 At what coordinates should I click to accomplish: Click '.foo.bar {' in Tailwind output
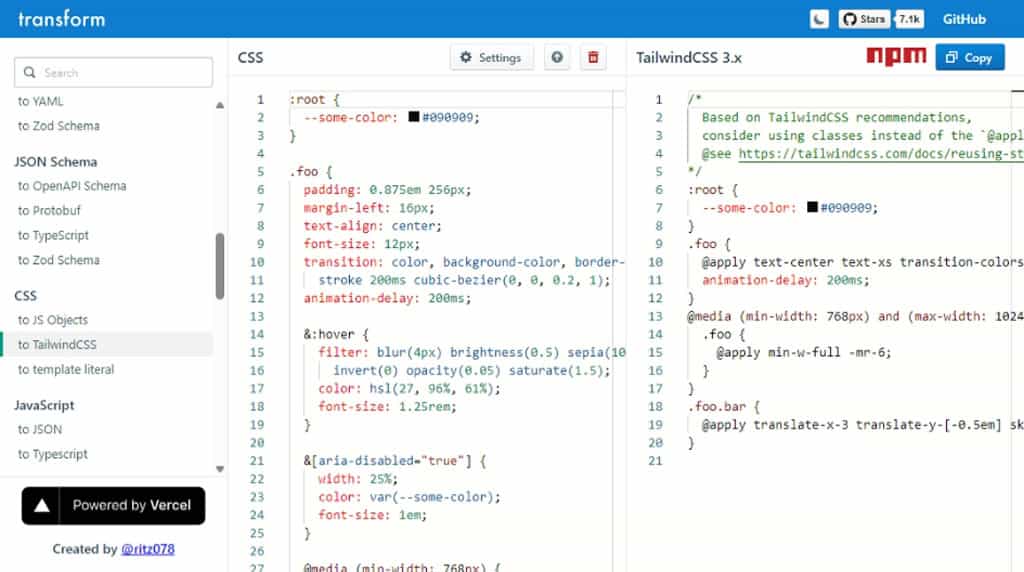[x=724, y=406]
